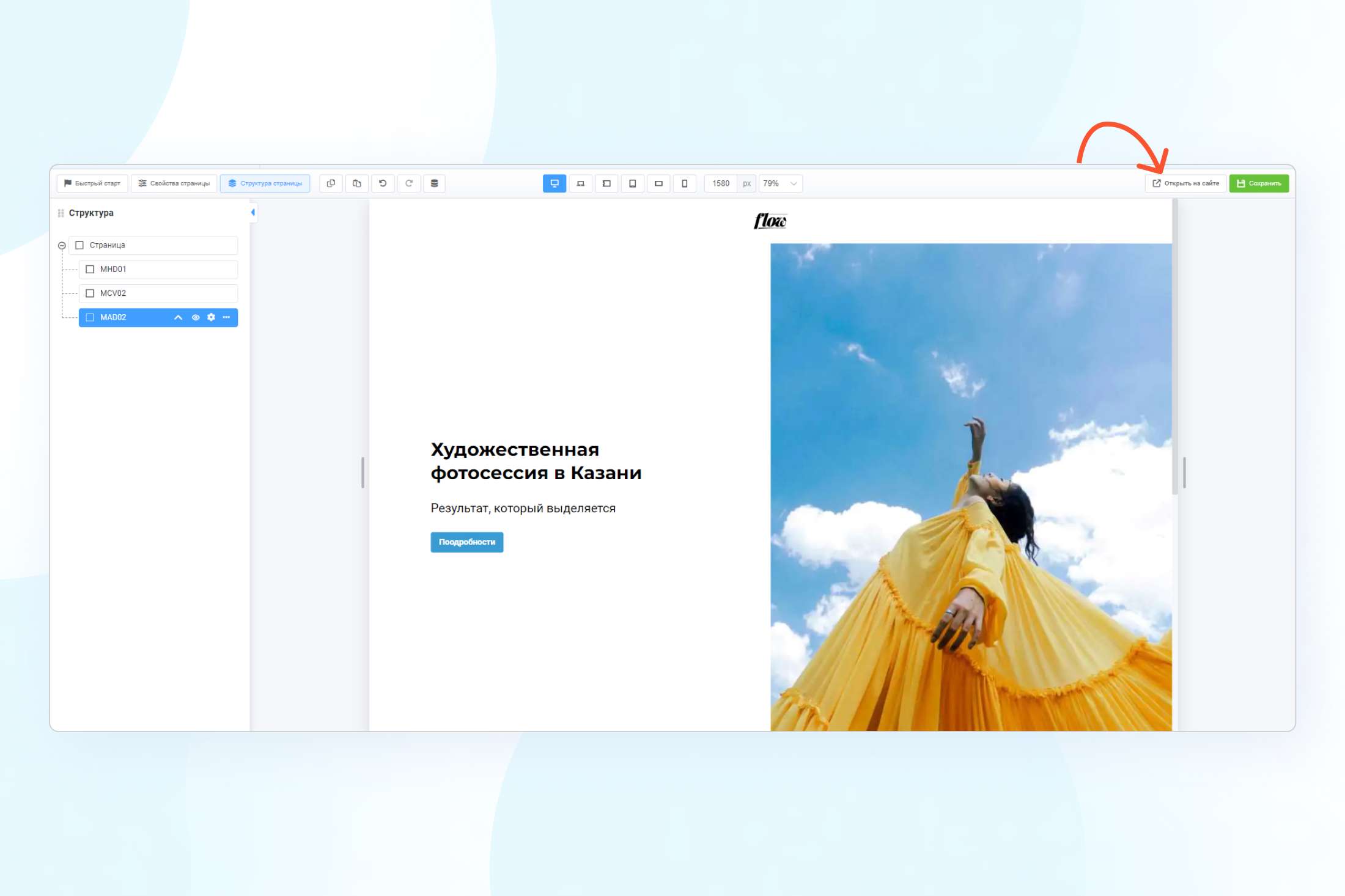Open the database stack icon
Image resolution: width=1345 pixels, height=896 pixels.
(435, 183)
